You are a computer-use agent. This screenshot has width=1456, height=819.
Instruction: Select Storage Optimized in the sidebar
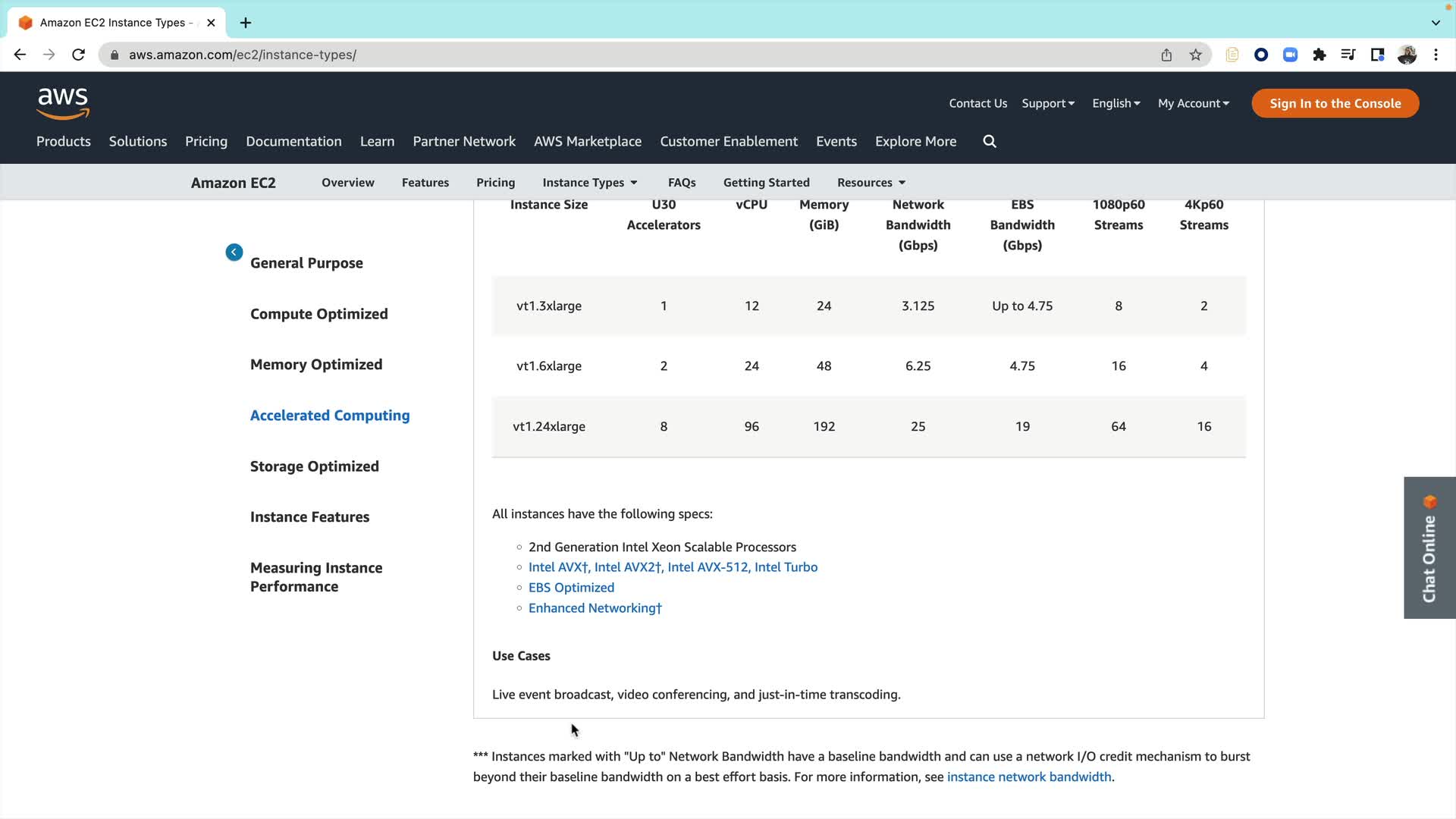click(315, 466)
